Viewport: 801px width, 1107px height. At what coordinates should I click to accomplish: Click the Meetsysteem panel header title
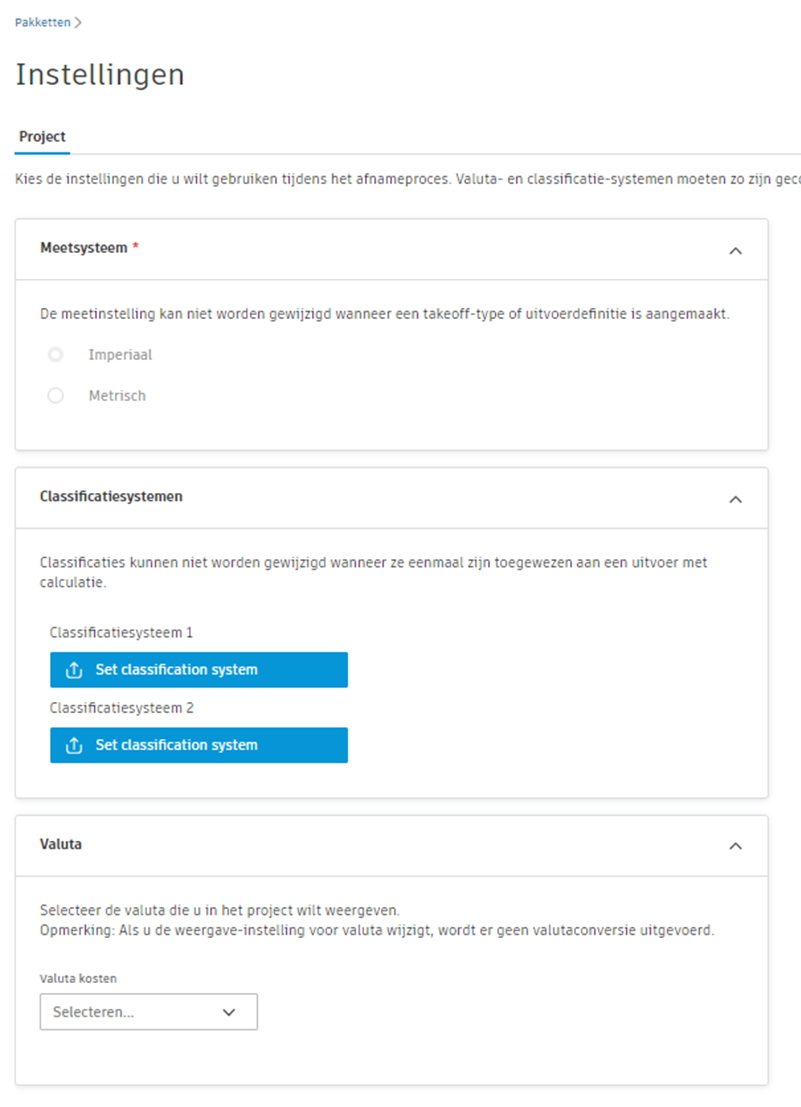[x=84, y=248]
